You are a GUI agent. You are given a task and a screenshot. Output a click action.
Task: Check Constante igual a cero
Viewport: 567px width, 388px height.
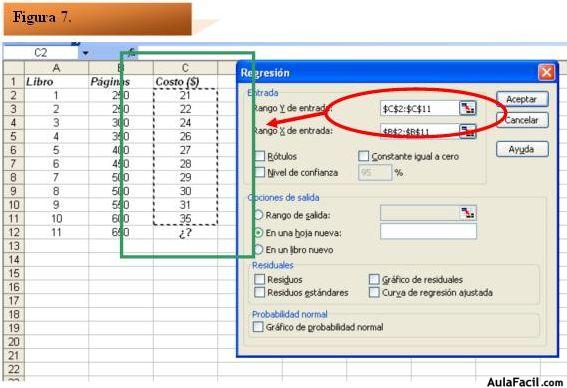(363, 156)
